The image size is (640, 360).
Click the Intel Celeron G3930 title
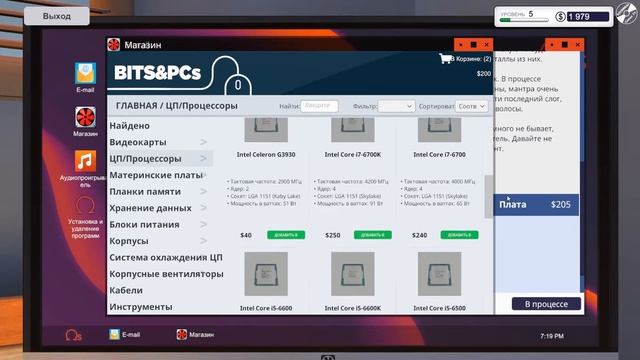tap(266, 154)
